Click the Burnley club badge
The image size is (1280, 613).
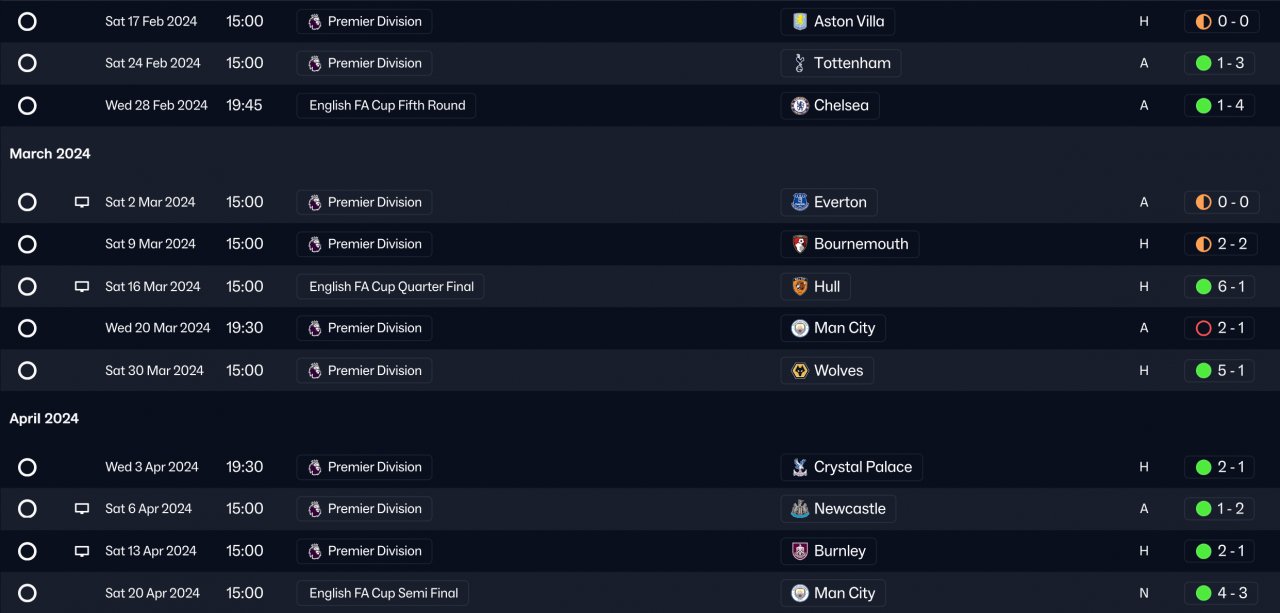point(800,551)
